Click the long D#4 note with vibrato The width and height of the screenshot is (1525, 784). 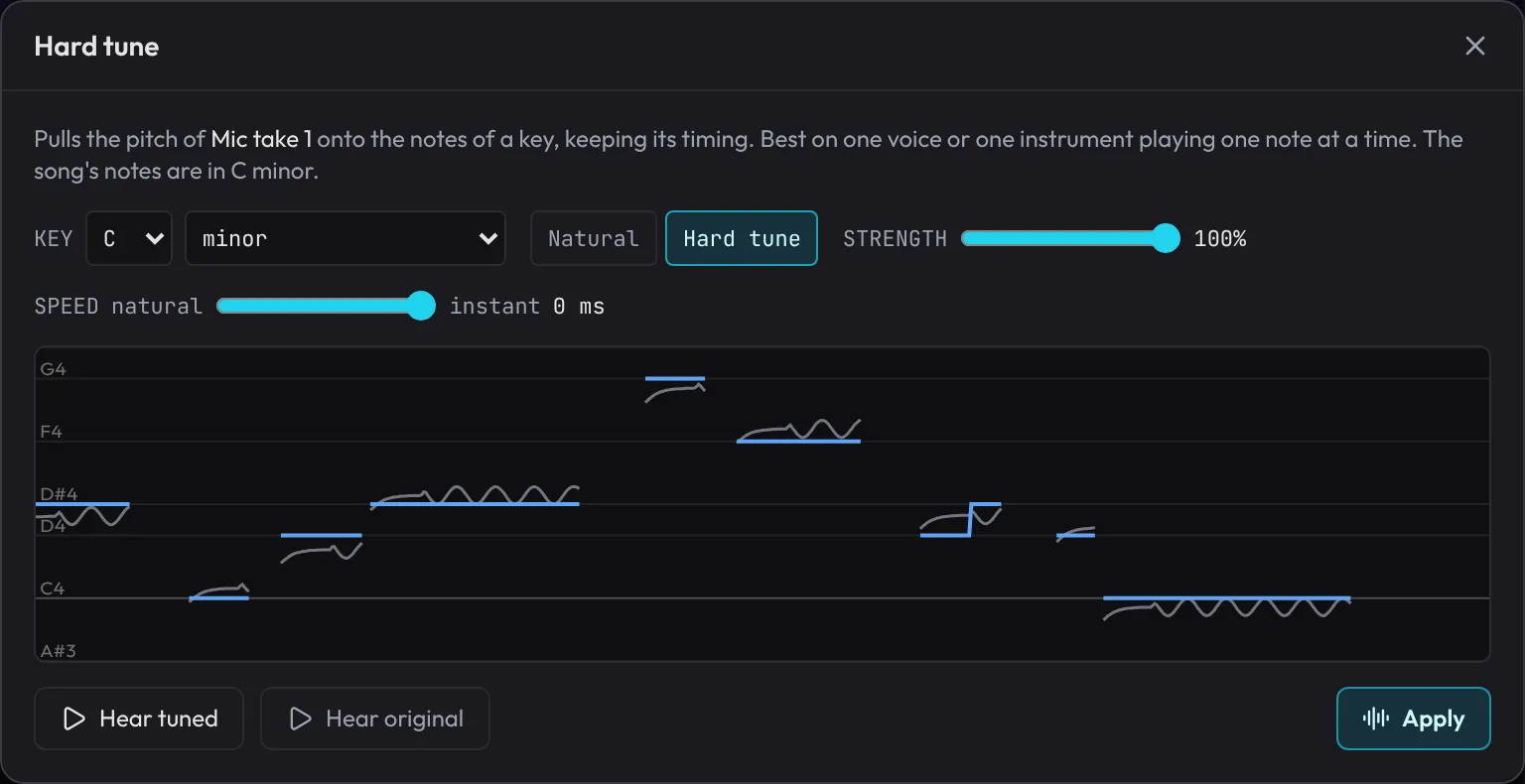click(x=475, y=504)
